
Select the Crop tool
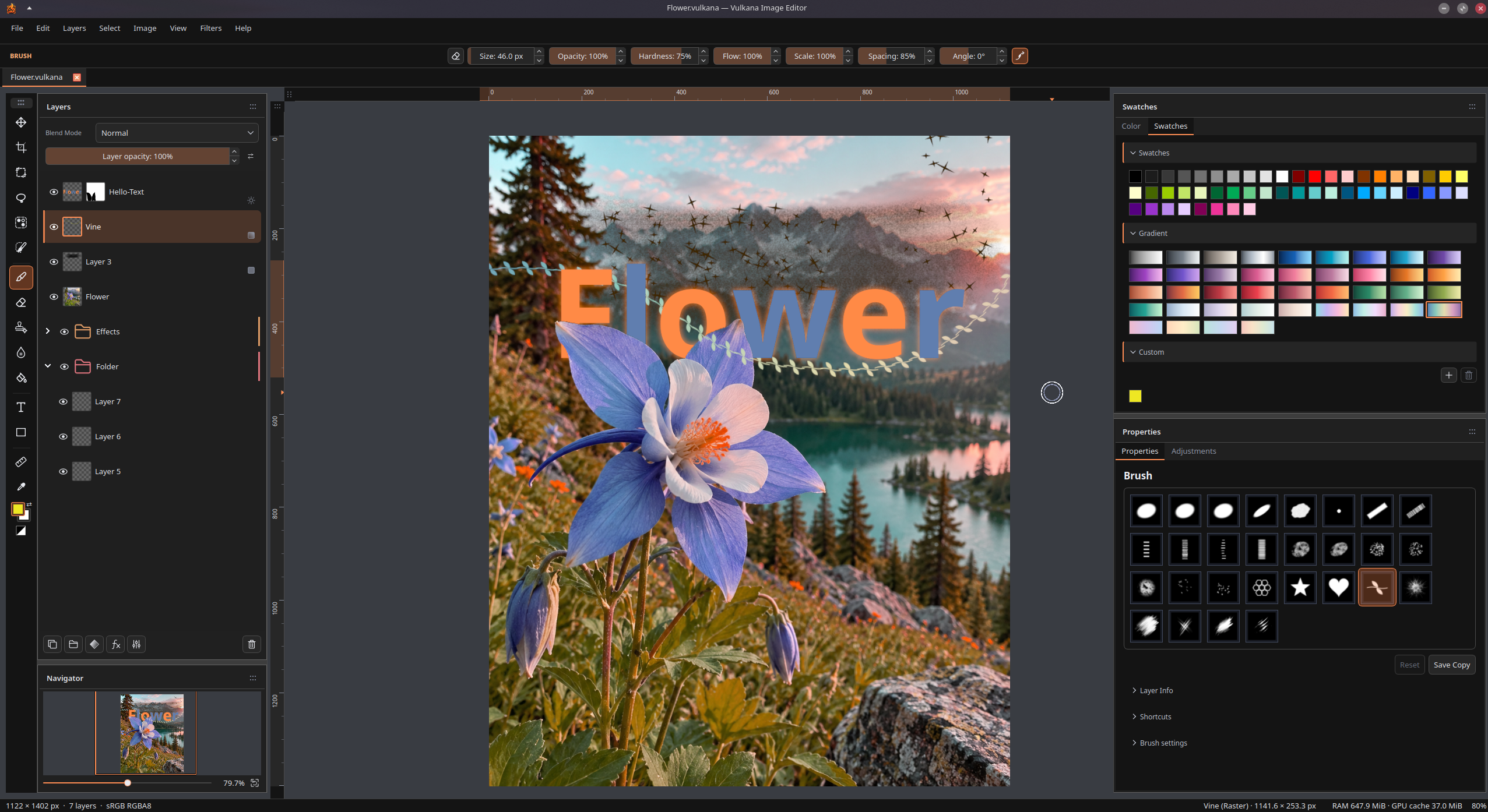click(x=21, y=147)
